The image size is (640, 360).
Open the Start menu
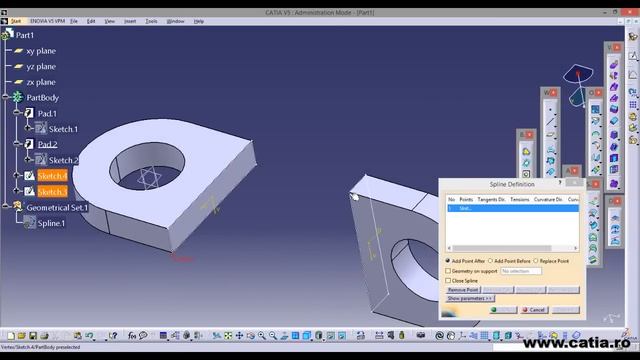coord(16,21)
